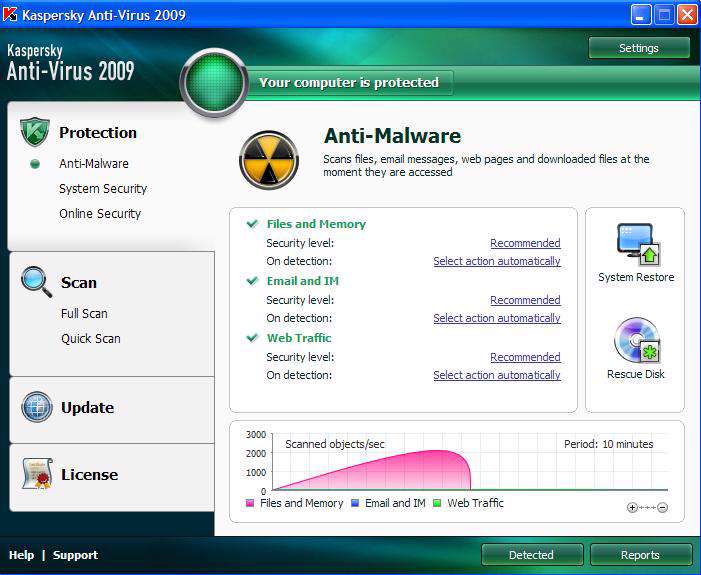
Task: Click the 'Period: 10 minutes' chart label
Action: tap(608, 444)
